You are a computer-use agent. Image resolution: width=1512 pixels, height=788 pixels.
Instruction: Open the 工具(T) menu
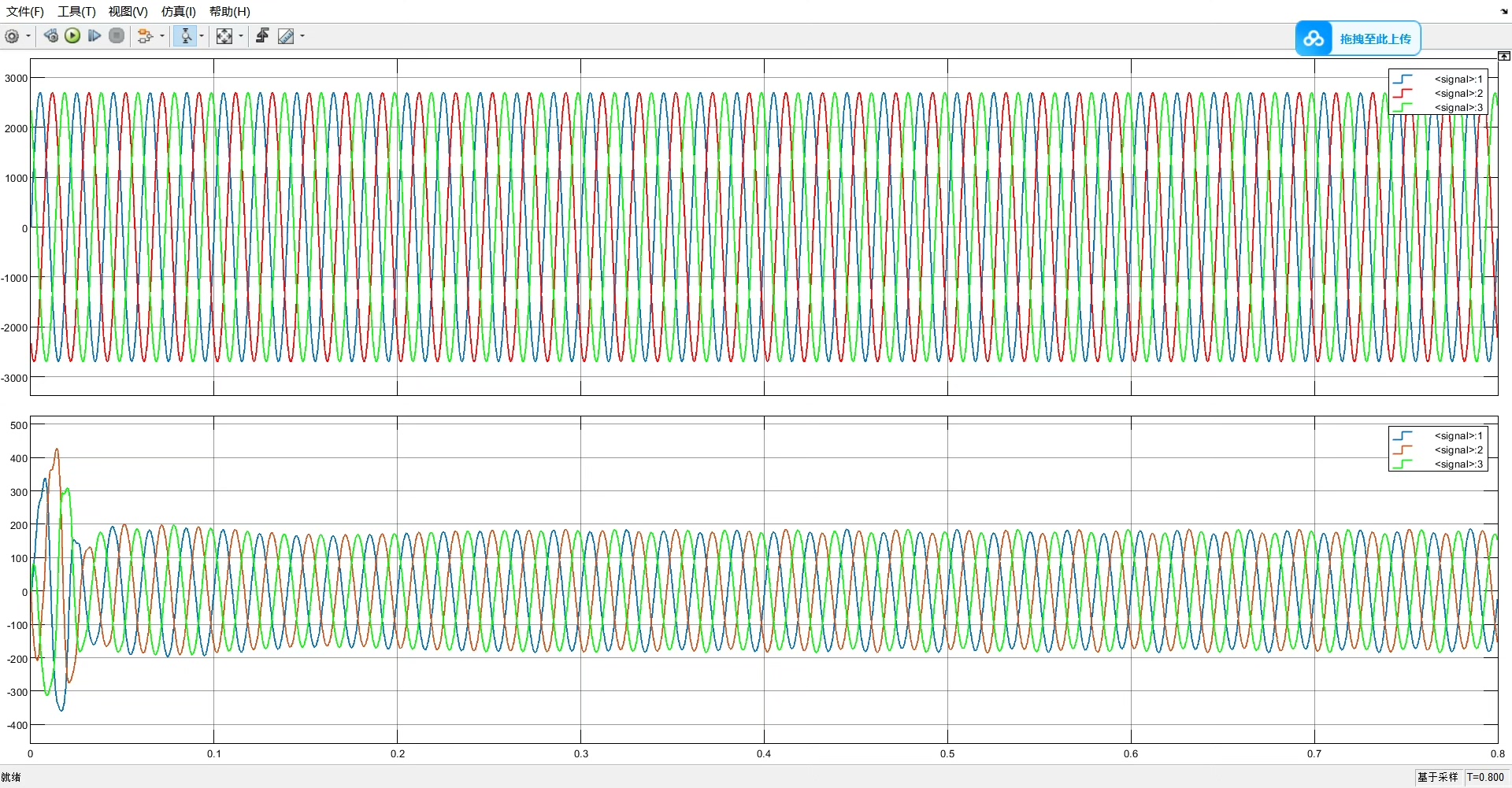point(76,12)
